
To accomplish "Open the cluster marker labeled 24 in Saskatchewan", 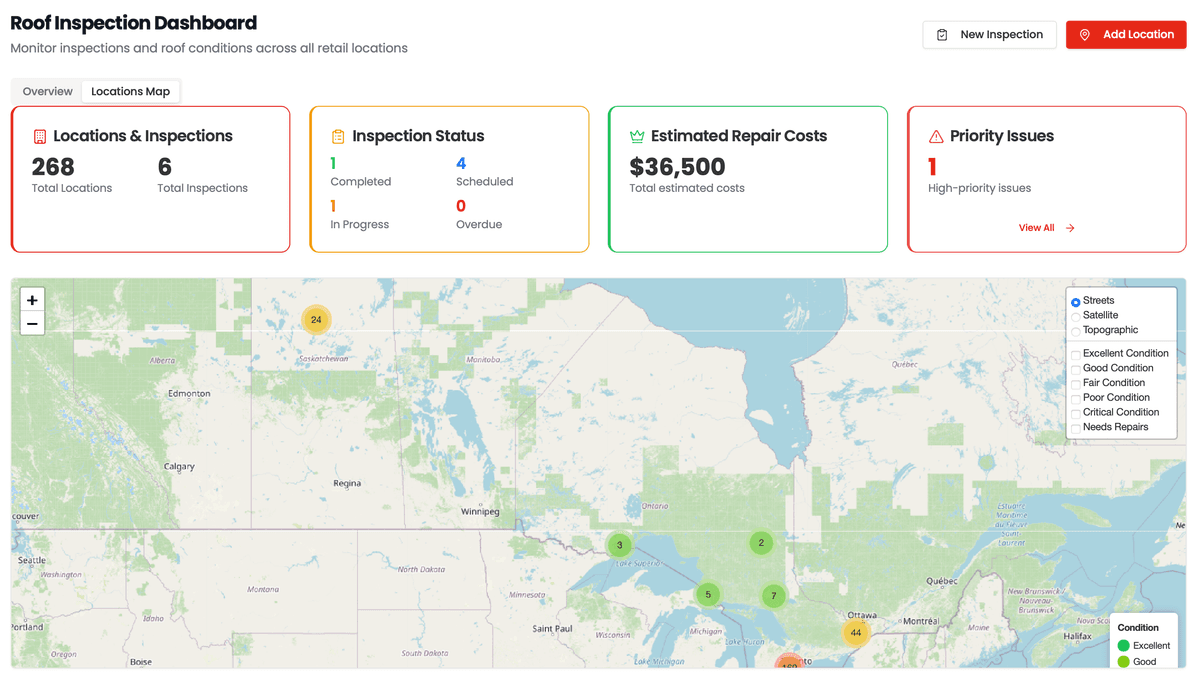I will click(x=316, y=319).
